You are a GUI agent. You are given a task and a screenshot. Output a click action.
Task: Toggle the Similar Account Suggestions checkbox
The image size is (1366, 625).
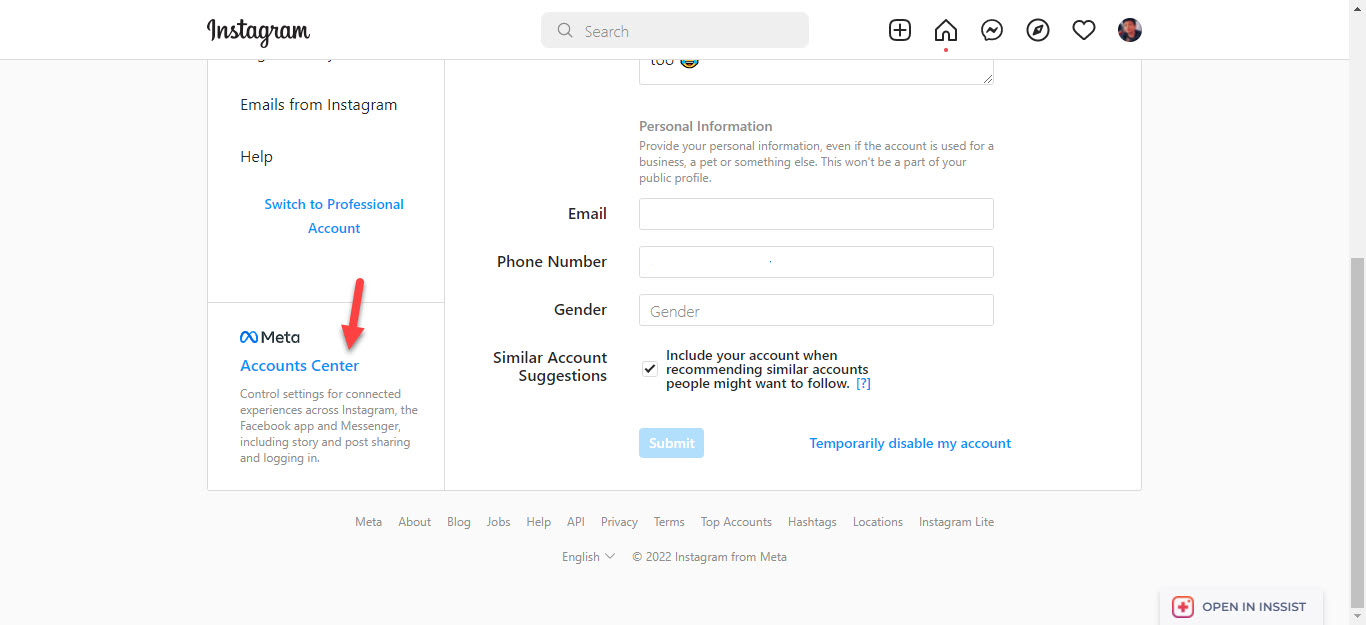tap(650, 368)
